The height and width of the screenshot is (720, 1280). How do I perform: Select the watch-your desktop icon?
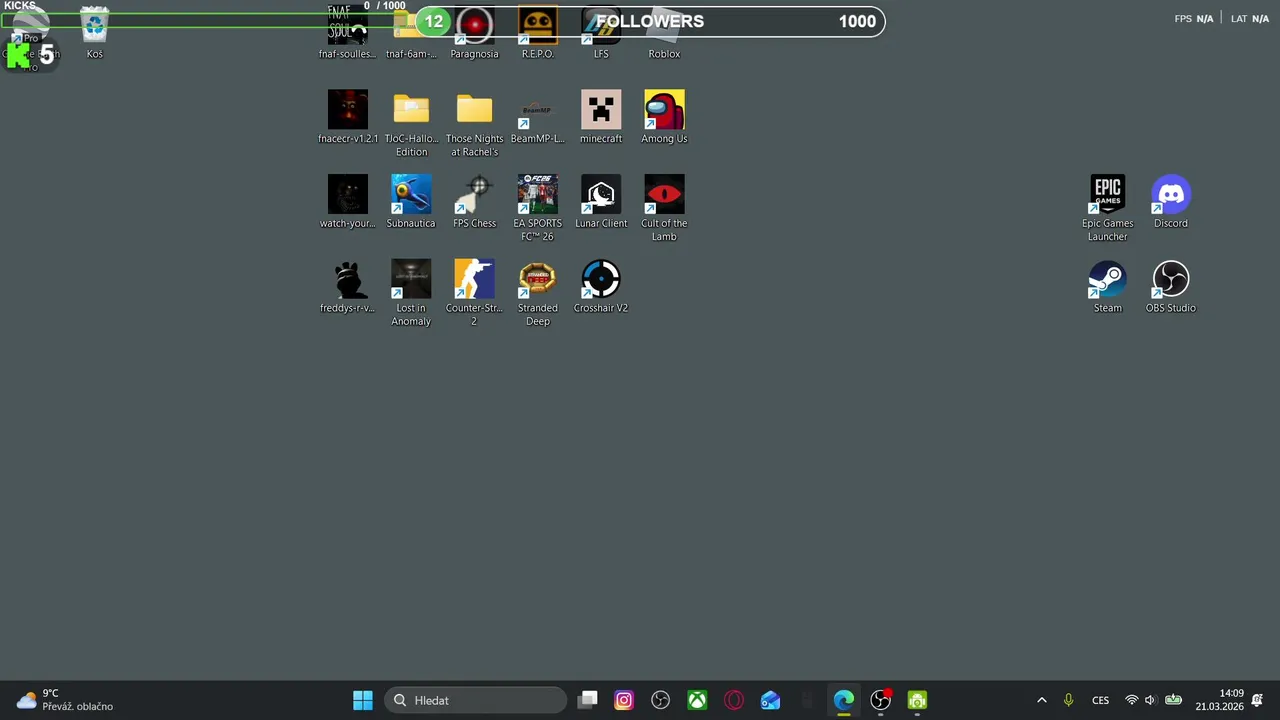[347, 202]
